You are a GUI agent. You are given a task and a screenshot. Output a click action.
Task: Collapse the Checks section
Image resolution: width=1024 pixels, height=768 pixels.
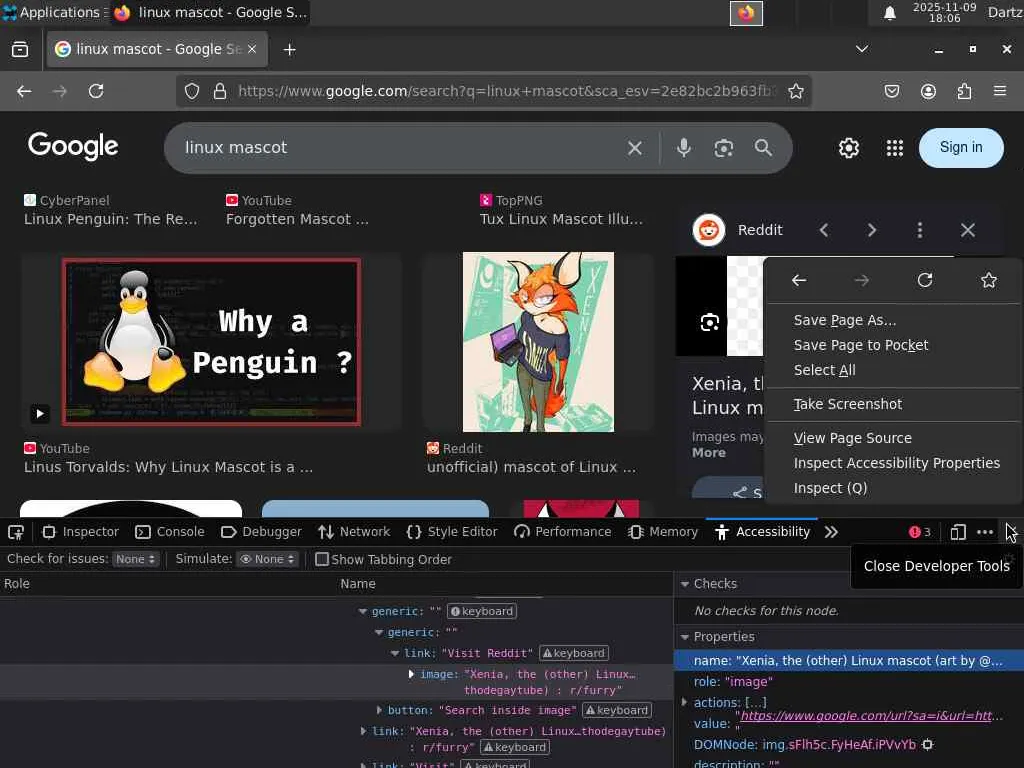coord(684,584)
